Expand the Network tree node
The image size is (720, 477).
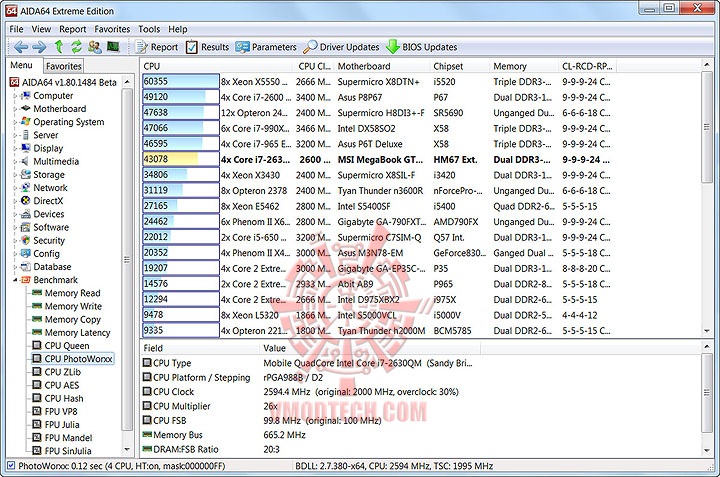coord(15,188)
